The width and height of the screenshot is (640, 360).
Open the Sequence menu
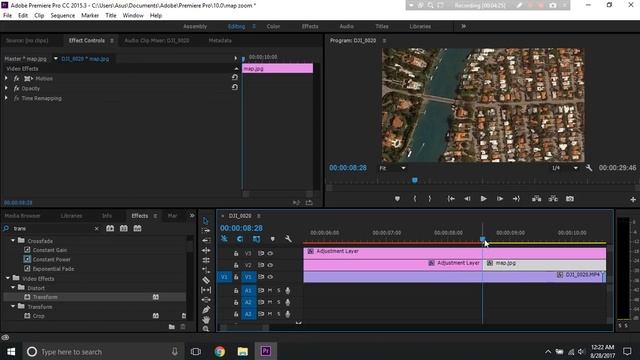click(x=62, y=16)
